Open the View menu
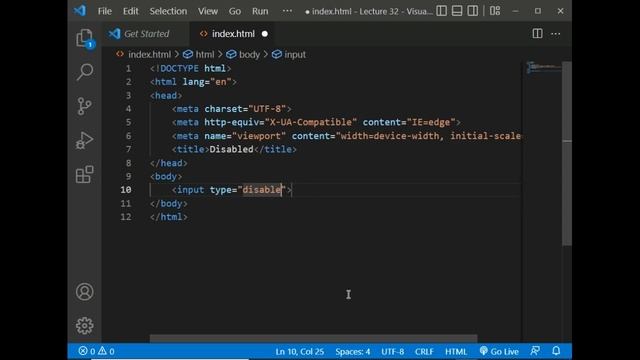This screenshot has height=360, width=640. [x=208, y=11]
